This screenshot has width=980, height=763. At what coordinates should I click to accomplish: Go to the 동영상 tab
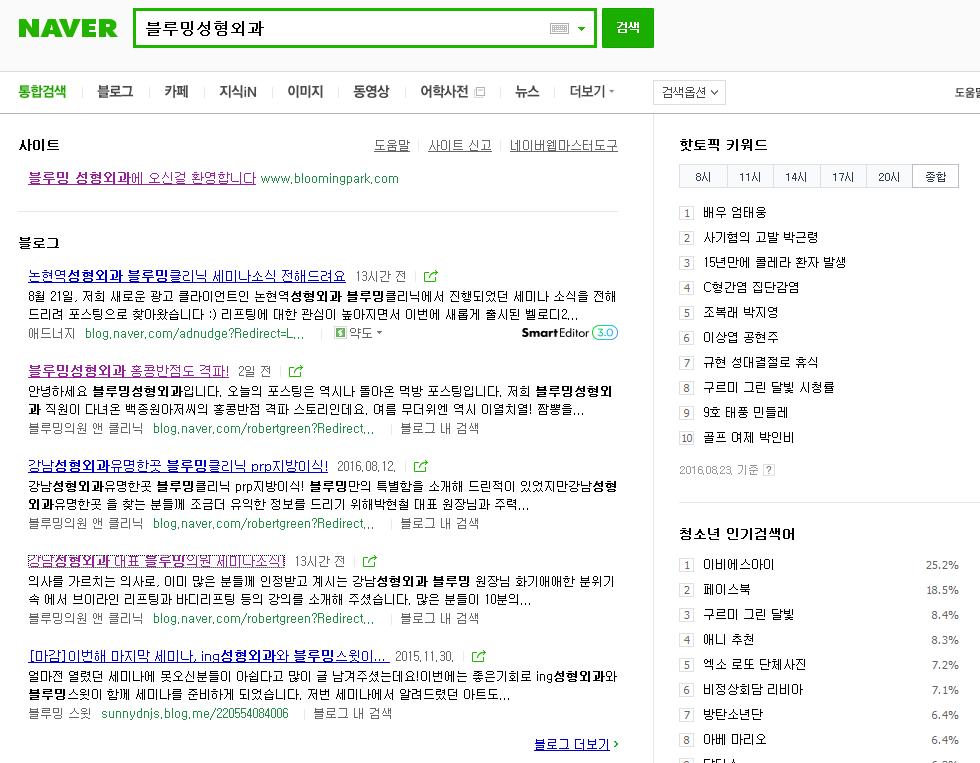point(371,91)
